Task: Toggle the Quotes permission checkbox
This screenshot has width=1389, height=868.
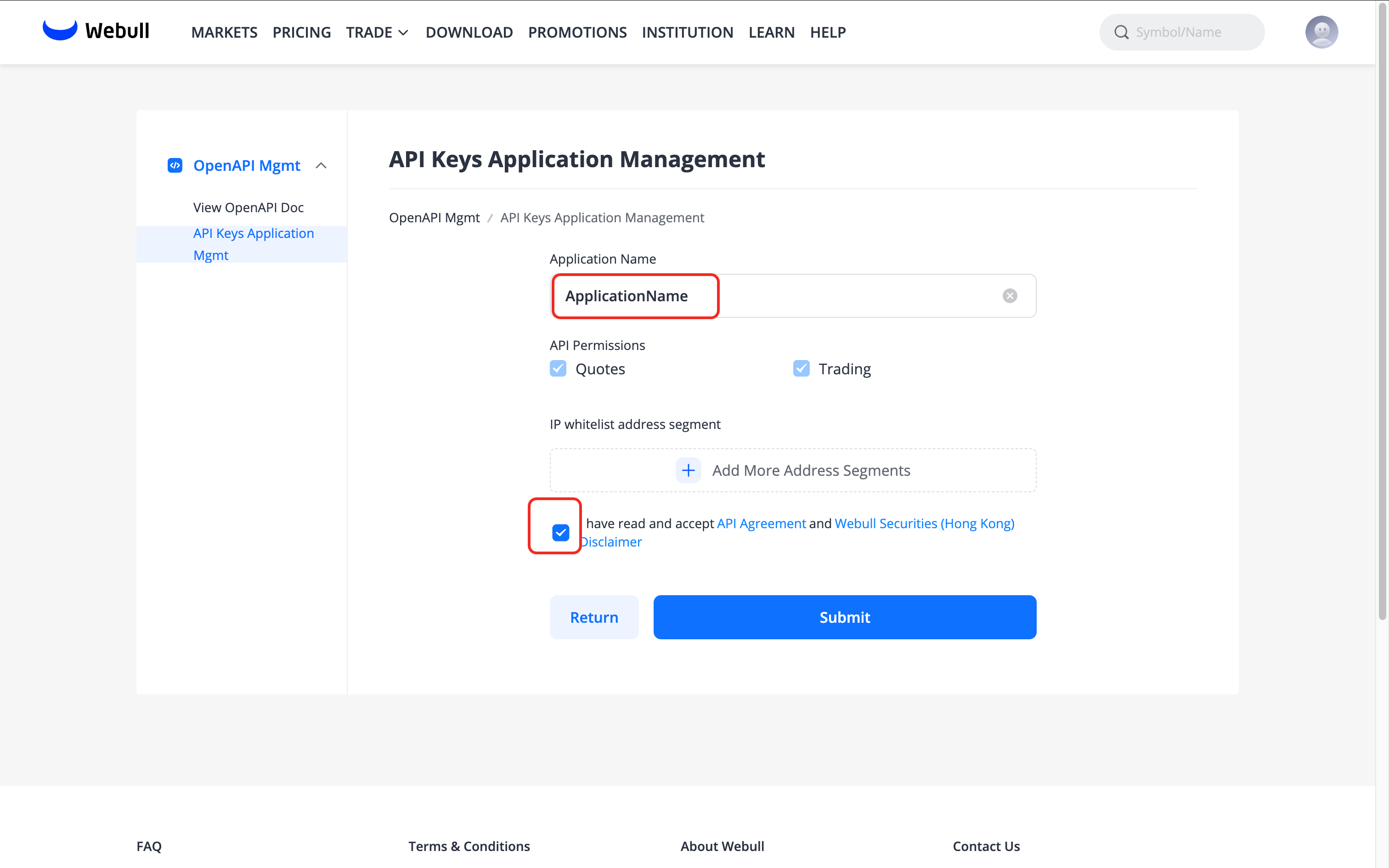Action: pos(558,368)
